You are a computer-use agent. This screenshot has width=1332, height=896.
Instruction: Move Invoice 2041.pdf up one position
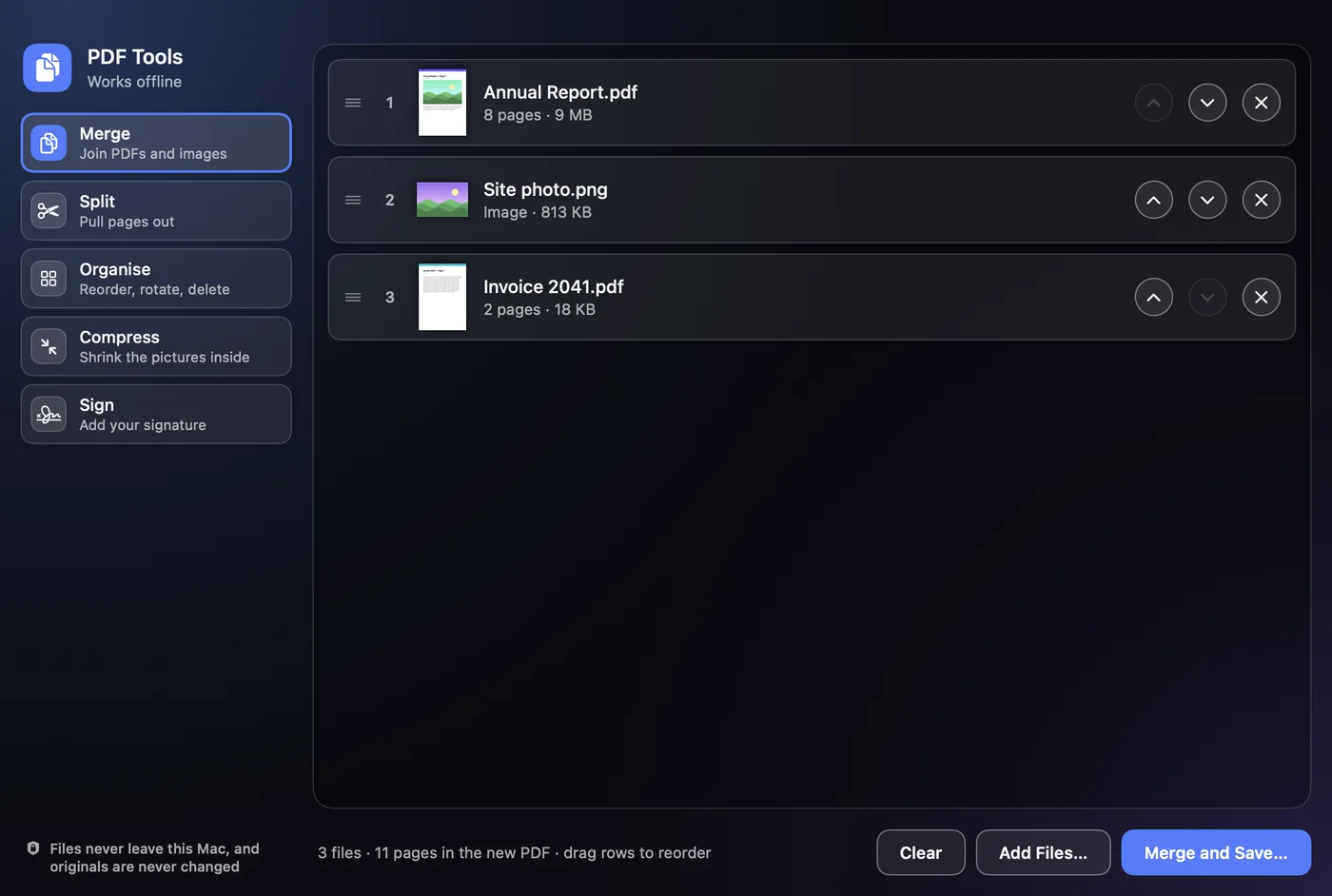[x=1153, y=297]
